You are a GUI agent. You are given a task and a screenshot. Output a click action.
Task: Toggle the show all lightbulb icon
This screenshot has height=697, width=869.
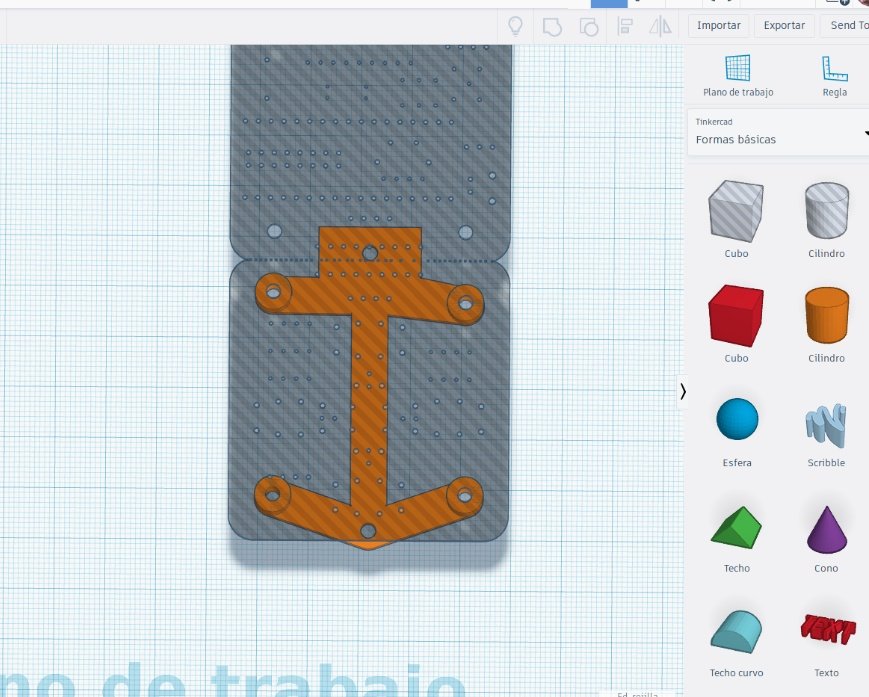(x=515, y=25)
